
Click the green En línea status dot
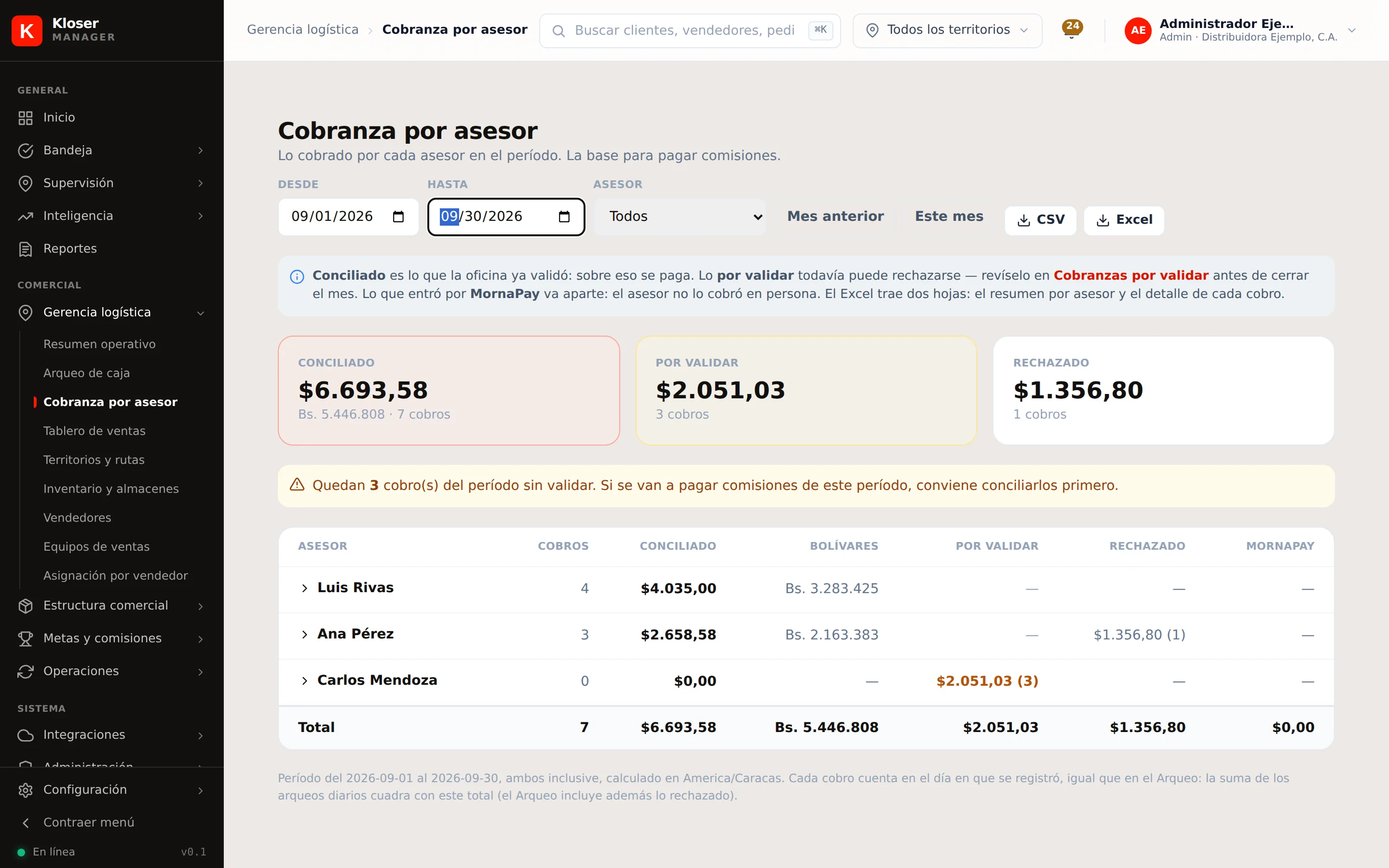point(21,852)
